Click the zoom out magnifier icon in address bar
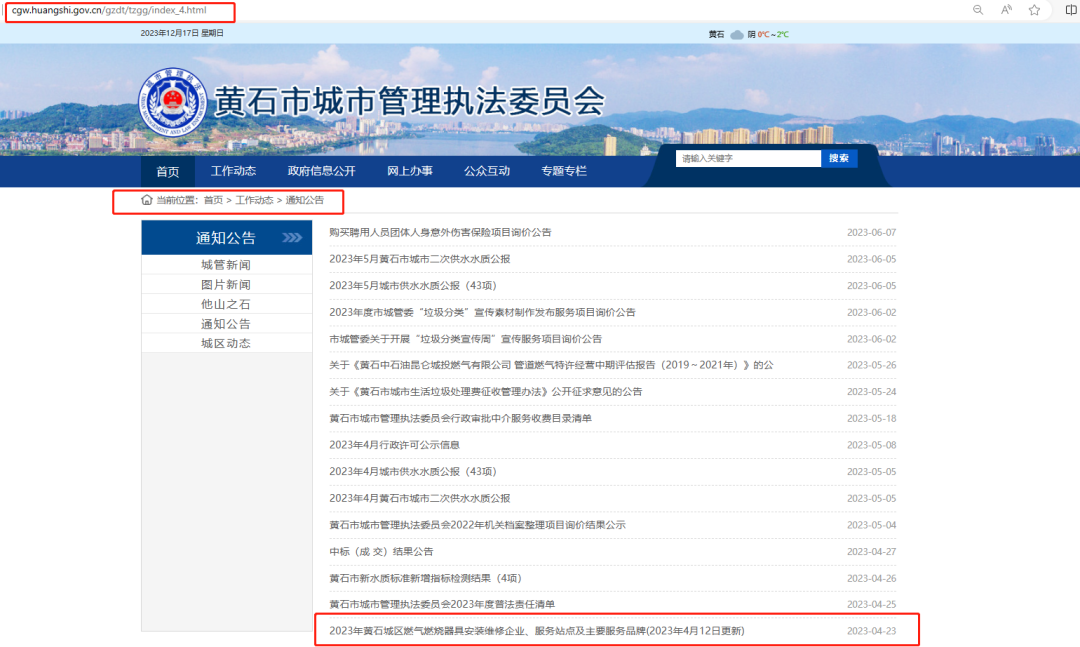This screenshot has width=1080, height=647. 978,10
